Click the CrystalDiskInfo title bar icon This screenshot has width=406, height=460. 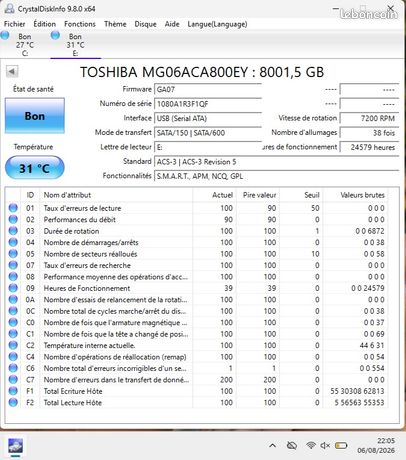click(9, 8)
